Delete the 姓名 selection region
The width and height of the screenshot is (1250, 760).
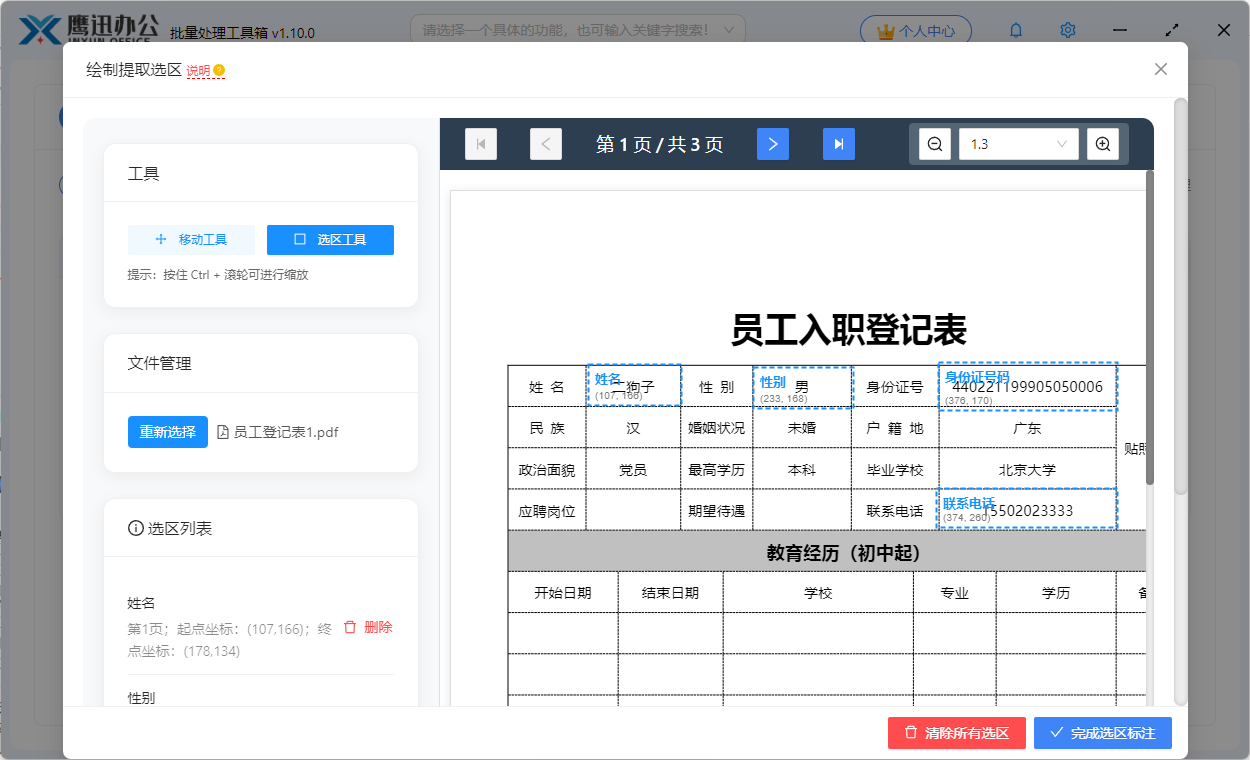[x=368, y=627]
